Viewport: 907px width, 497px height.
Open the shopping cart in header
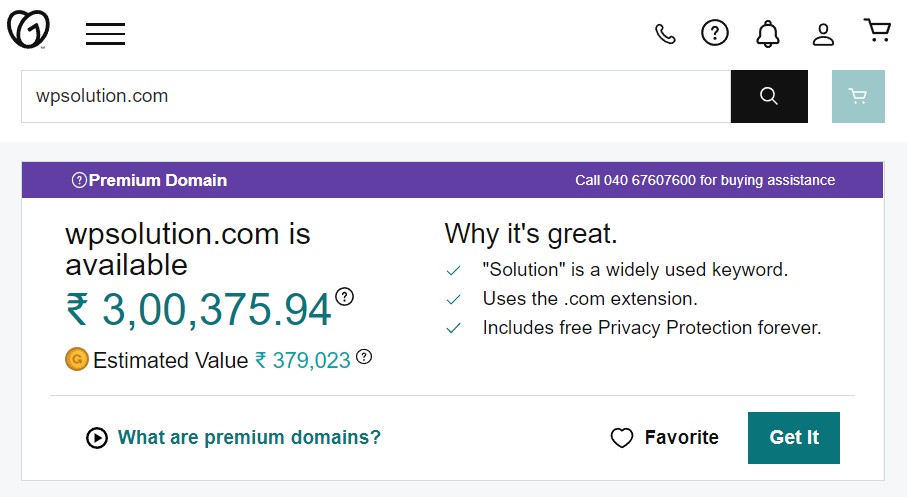pyautogui.click(x=877, y=31)
